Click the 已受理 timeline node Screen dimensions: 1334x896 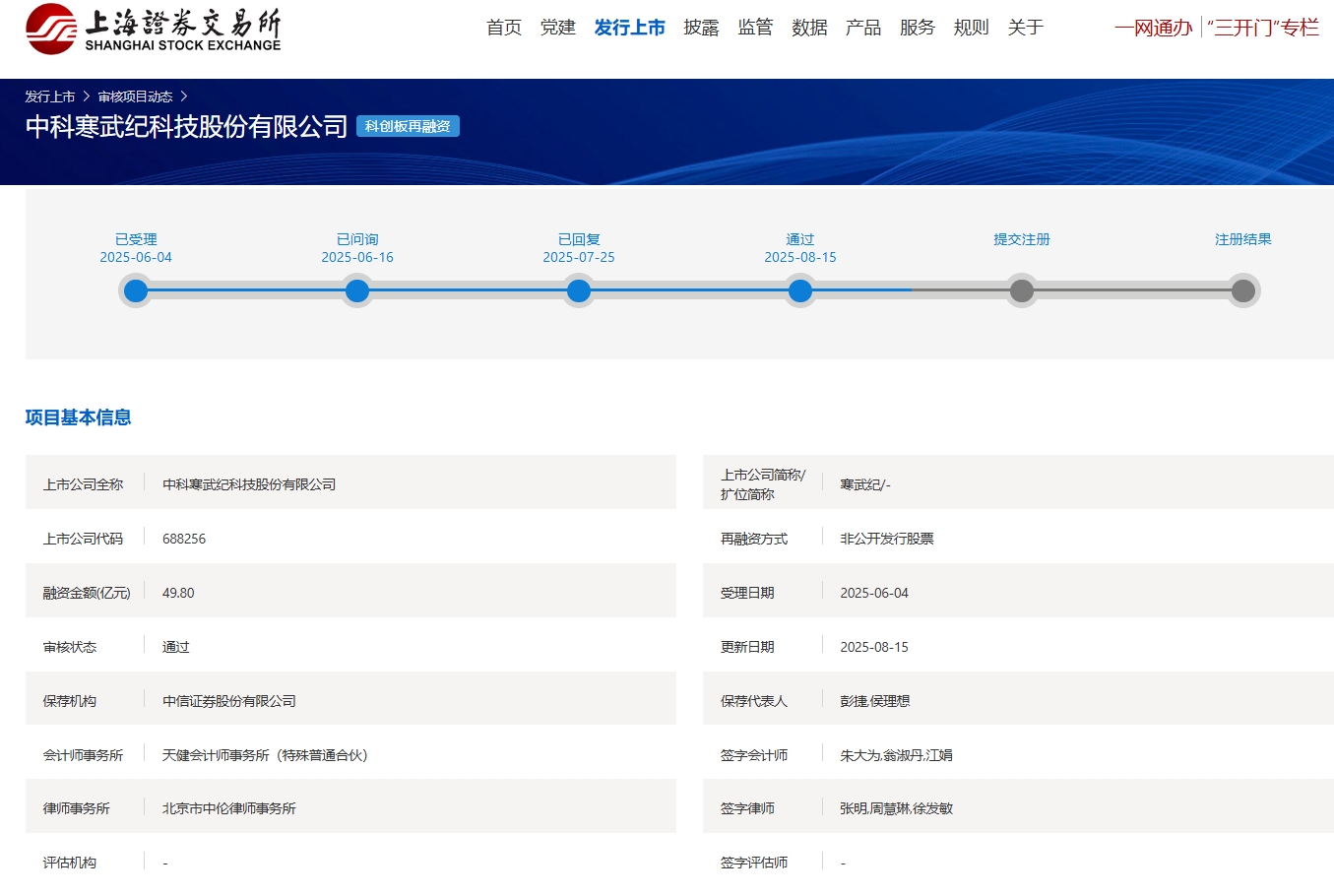(136, 290)
